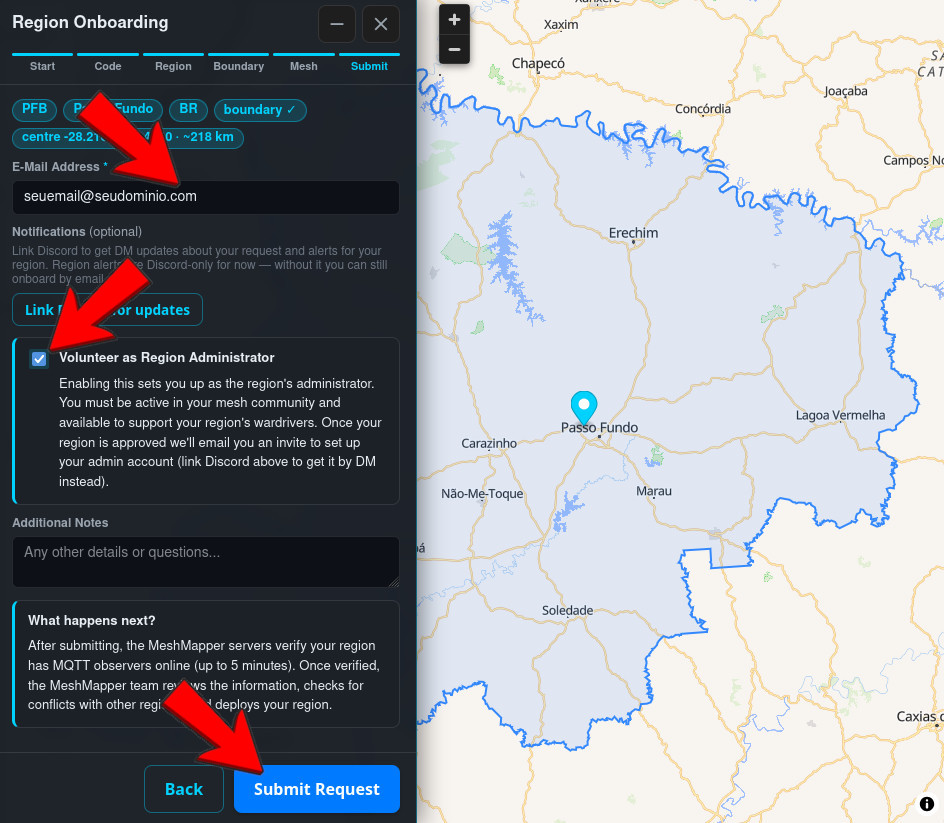This screenshot has height=823, width=944.
Task: Zoom in the map with plus button
Action: [454, 20]
